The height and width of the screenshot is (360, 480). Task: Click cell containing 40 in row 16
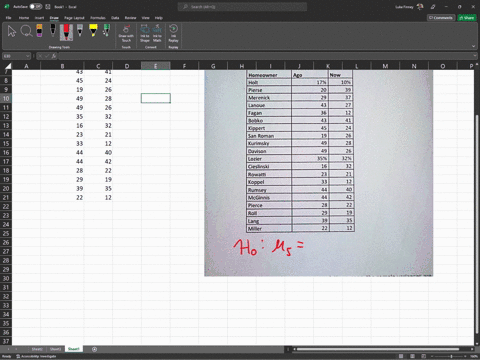coord(98,152)
